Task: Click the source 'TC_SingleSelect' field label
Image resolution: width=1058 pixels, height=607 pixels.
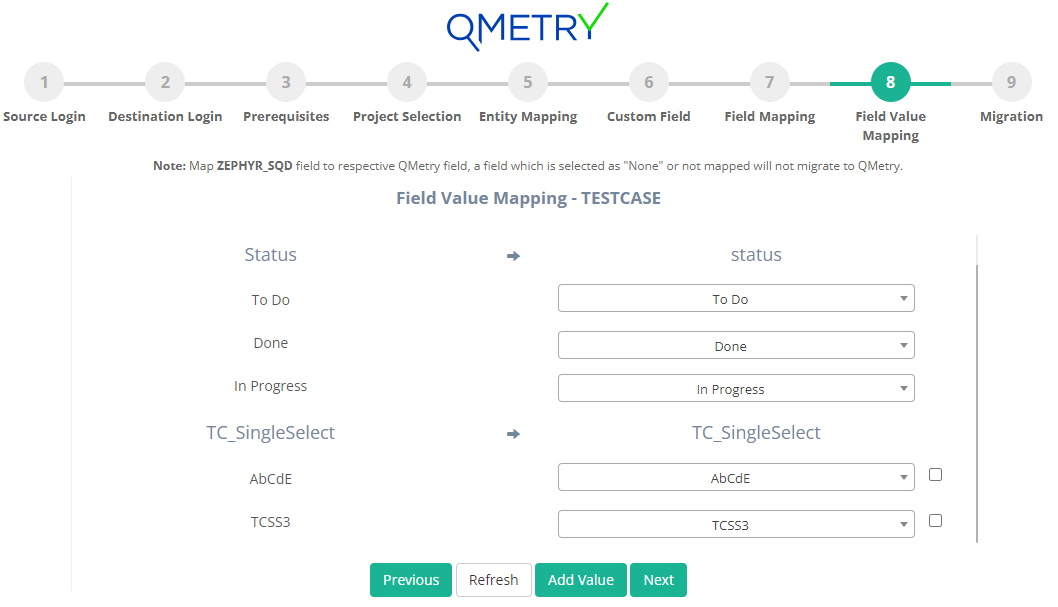Action: click(x=271, y=433)
